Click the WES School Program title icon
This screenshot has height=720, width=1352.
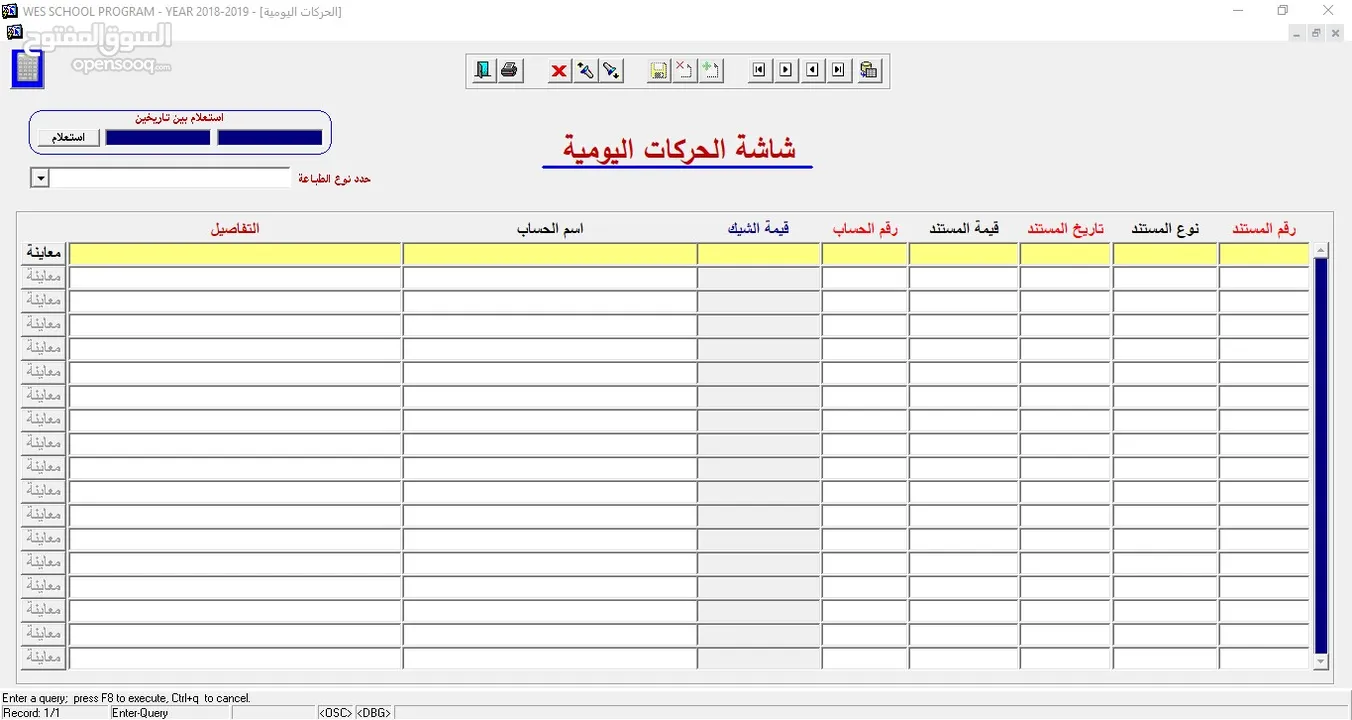click(x=10, y=11)
